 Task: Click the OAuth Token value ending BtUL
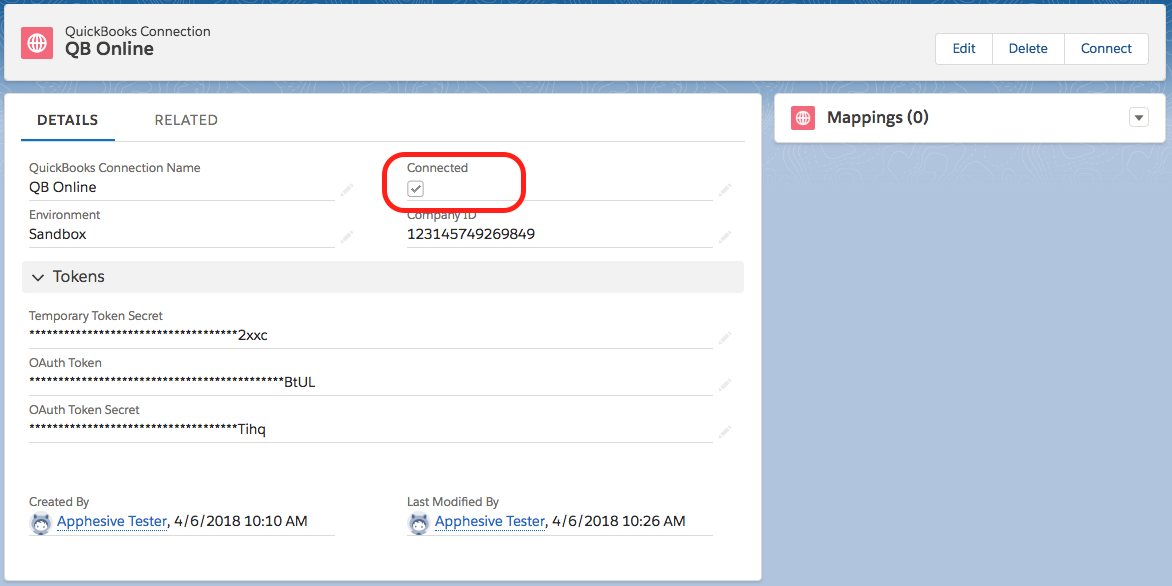(x=172, y=383)
